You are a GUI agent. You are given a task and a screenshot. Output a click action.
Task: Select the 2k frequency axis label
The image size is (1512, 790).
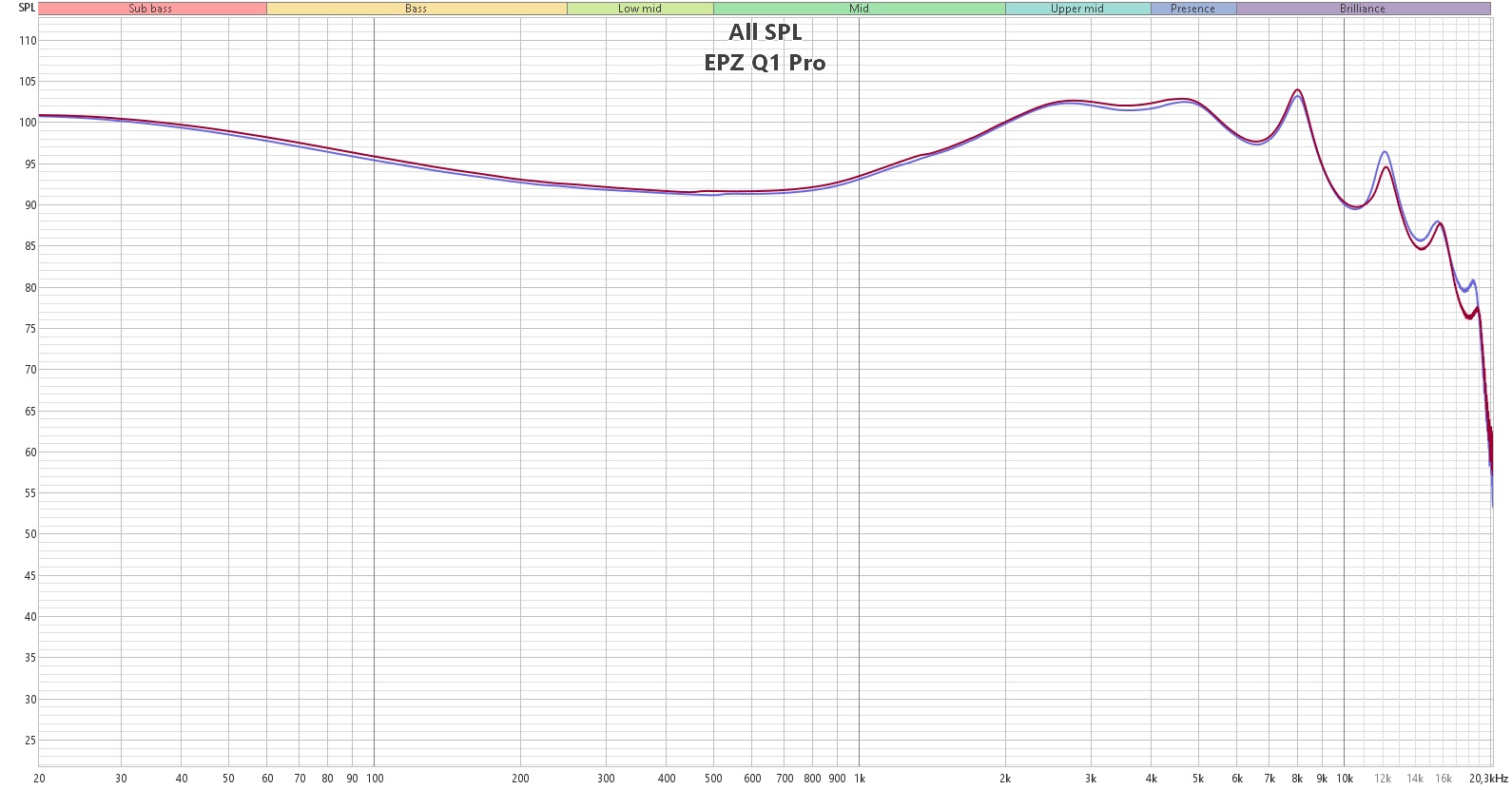click(x=1005, y=779)
